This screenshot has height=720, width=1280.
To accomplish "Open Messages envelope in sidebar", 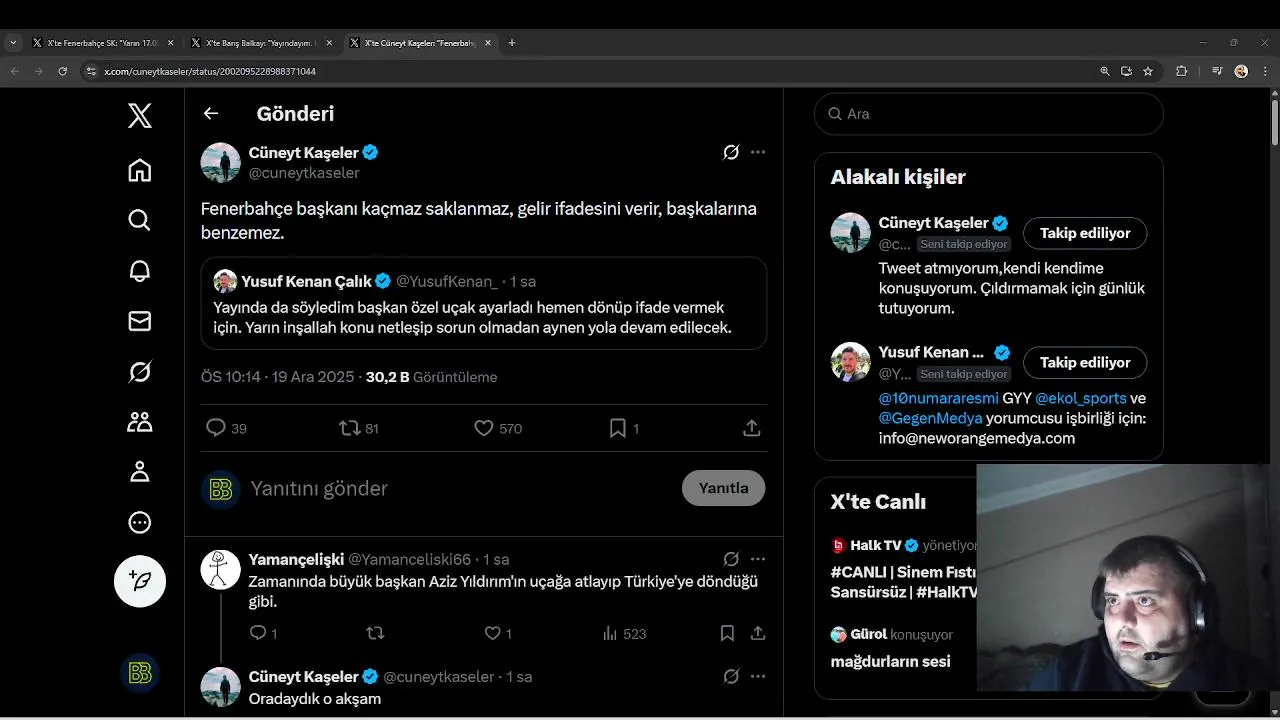I will [x=140, y=321].
